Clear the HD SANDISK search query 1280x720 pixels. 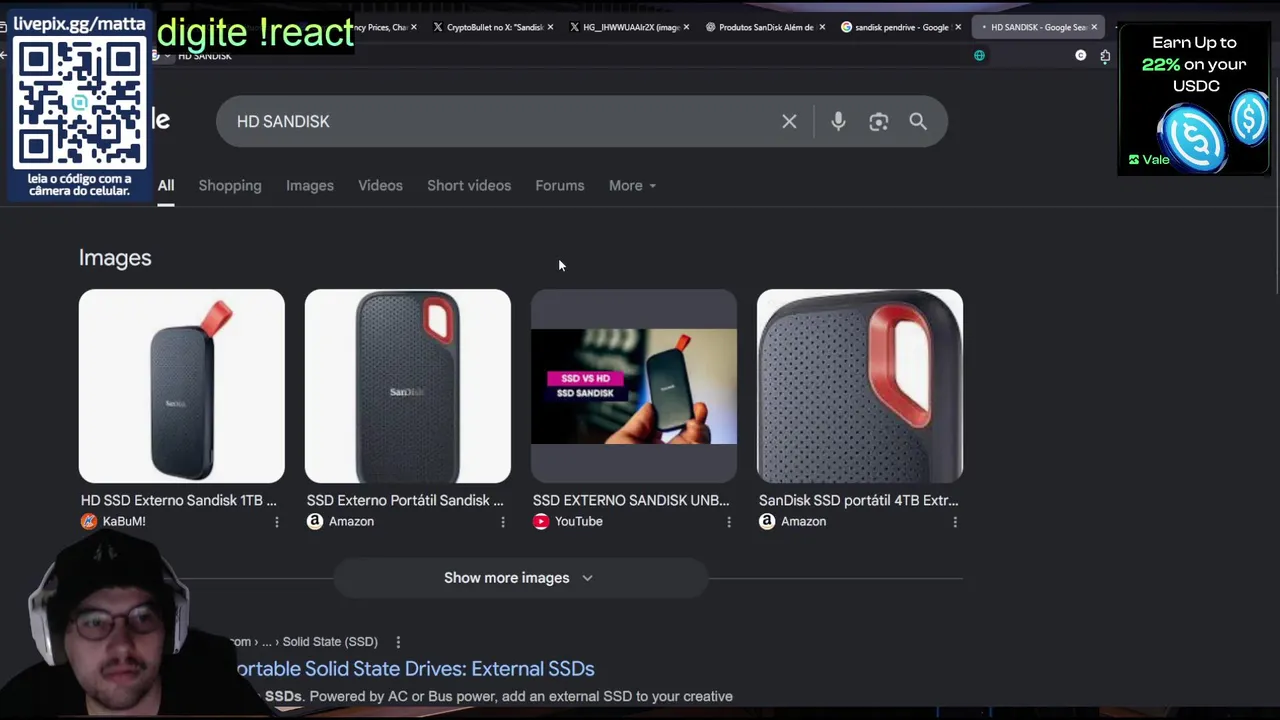pyautogui.click(x=789, y=121)
